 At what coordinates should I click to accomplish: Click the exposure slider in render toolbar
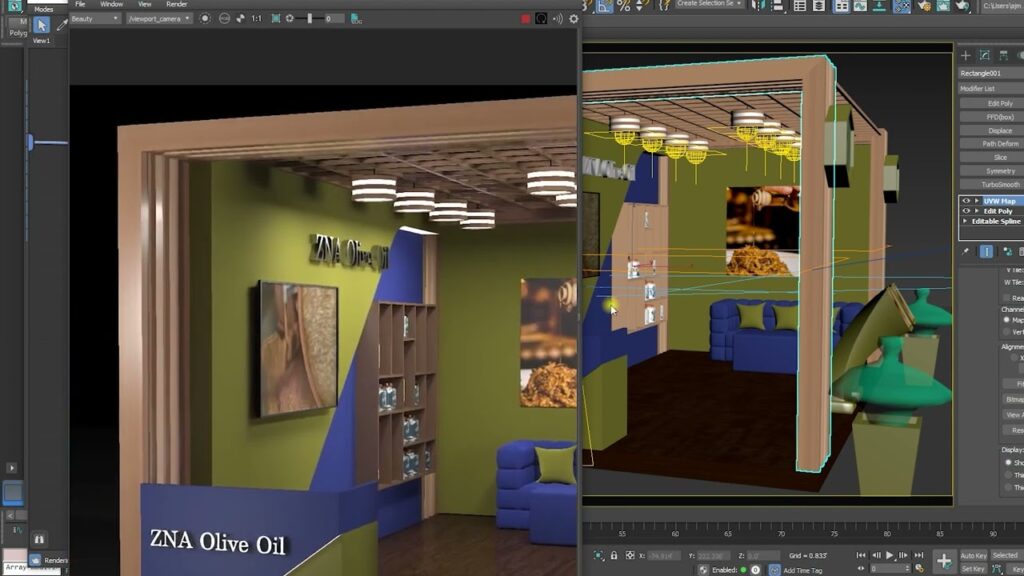click(x=309, y=18)
